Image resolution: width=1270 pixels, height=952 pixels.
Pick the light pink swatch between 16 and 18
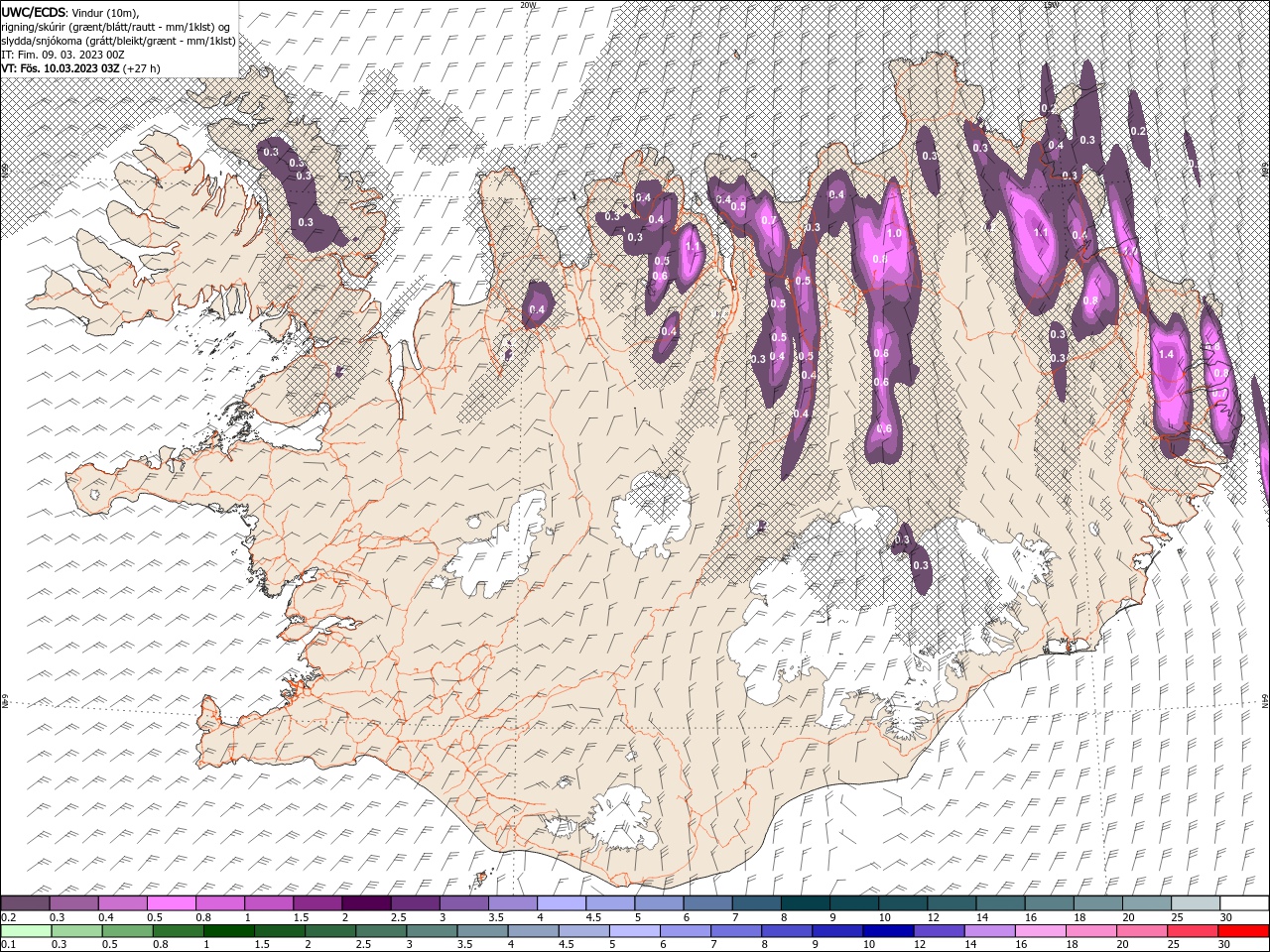click(1040, 931)
